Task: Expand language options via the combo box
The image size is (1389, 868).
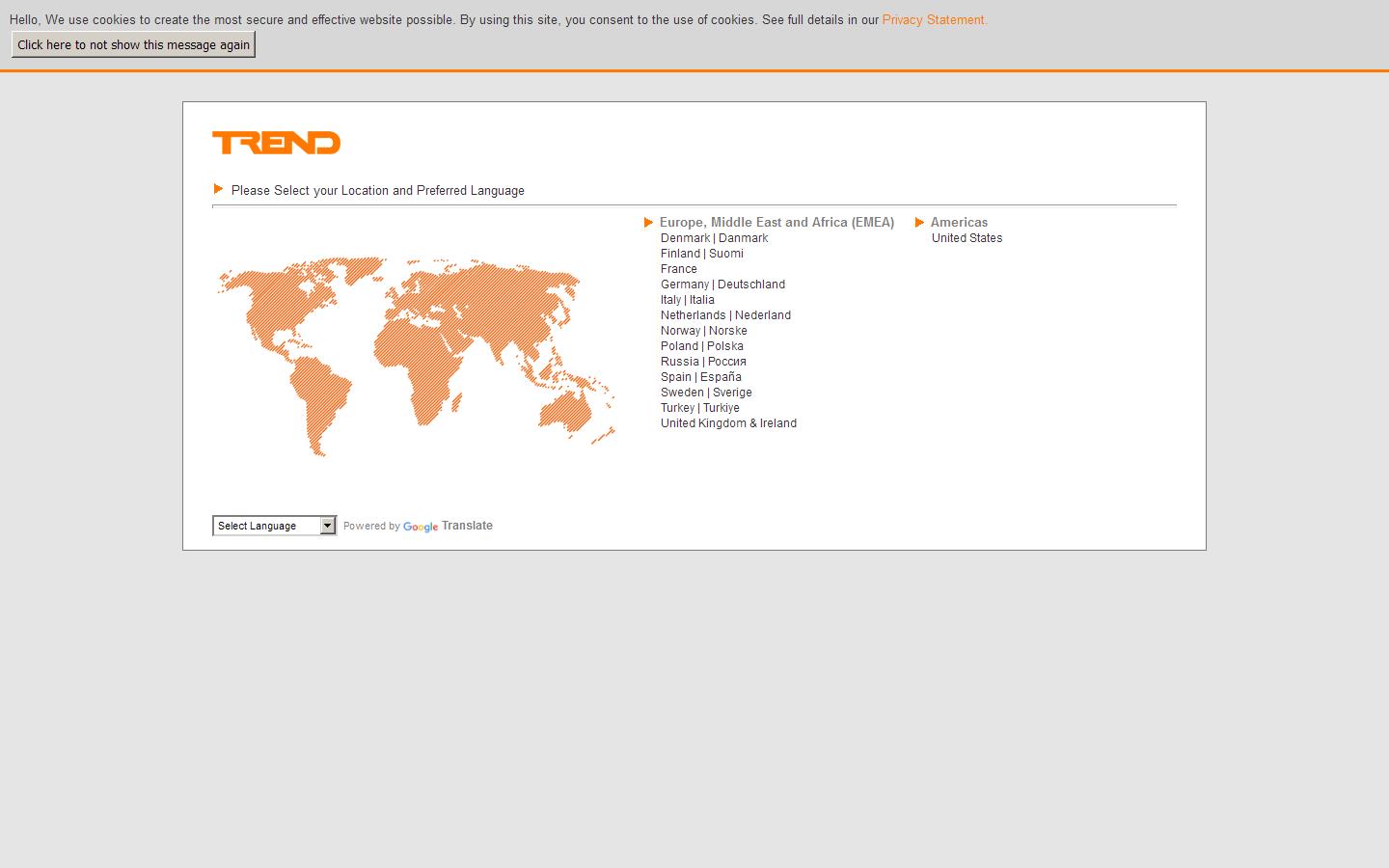Action: (x=274, y=526)
